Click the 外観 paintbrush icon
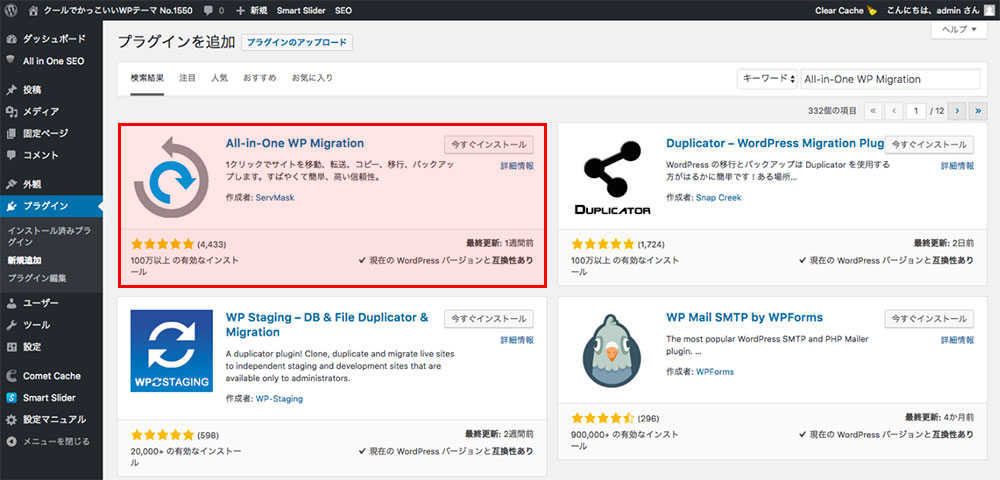The image size is (1000, 480). point(11,184)
